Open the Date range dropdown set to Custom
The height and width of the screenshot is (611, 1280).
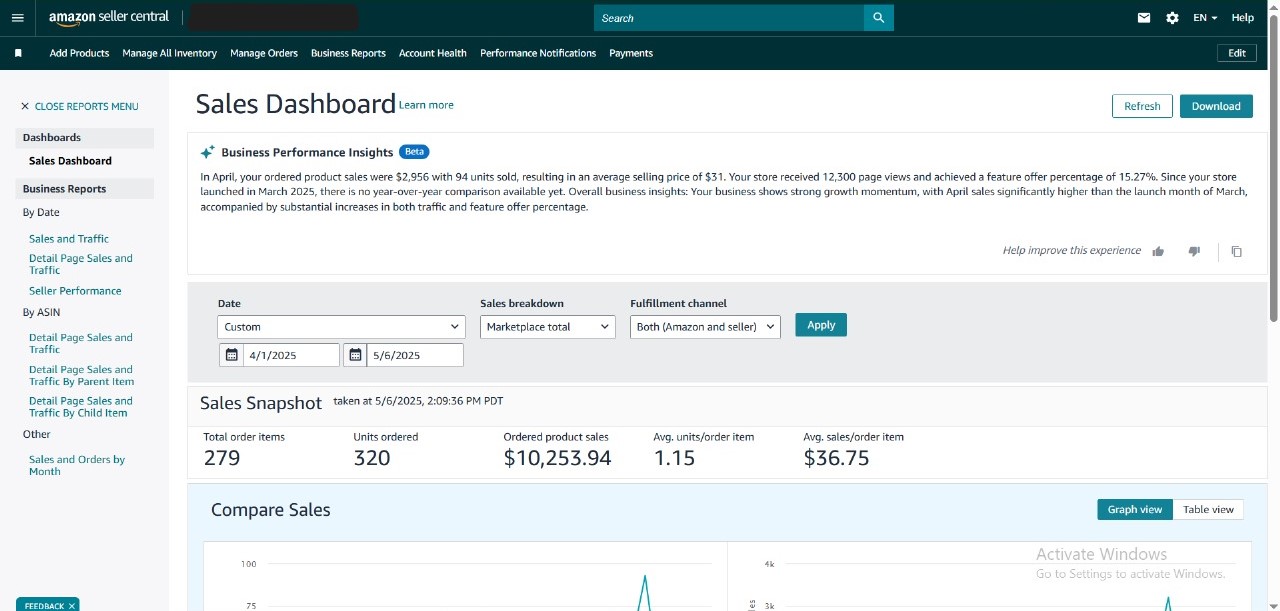coord(341,327)
